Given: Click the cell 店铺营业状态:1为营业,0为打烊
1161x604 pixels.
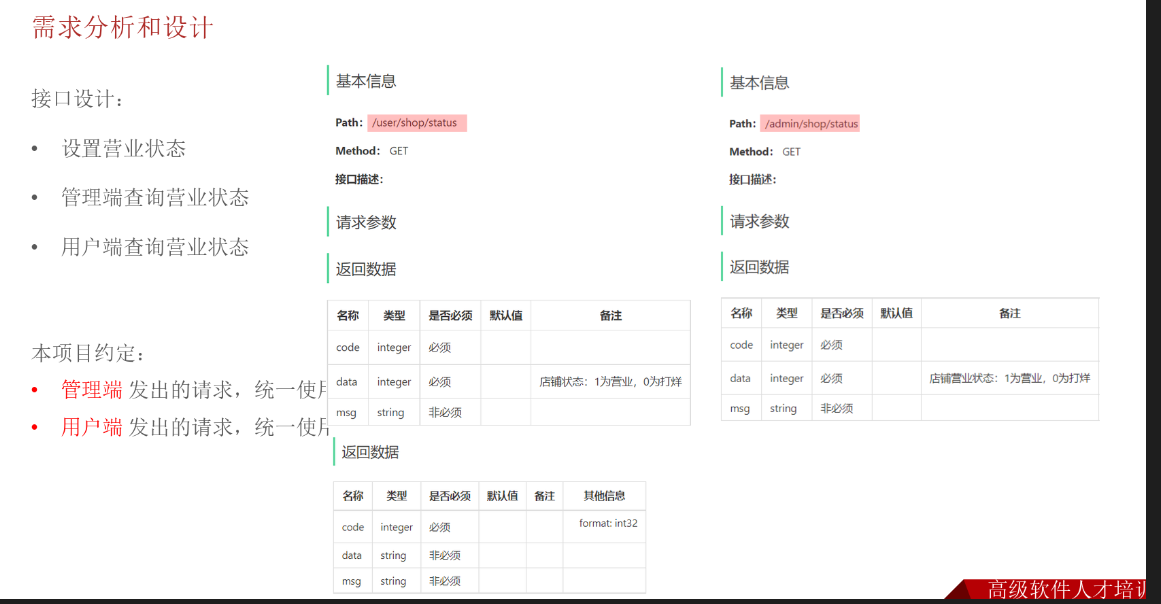Looking at the screenshot, I should point(1009,378).
